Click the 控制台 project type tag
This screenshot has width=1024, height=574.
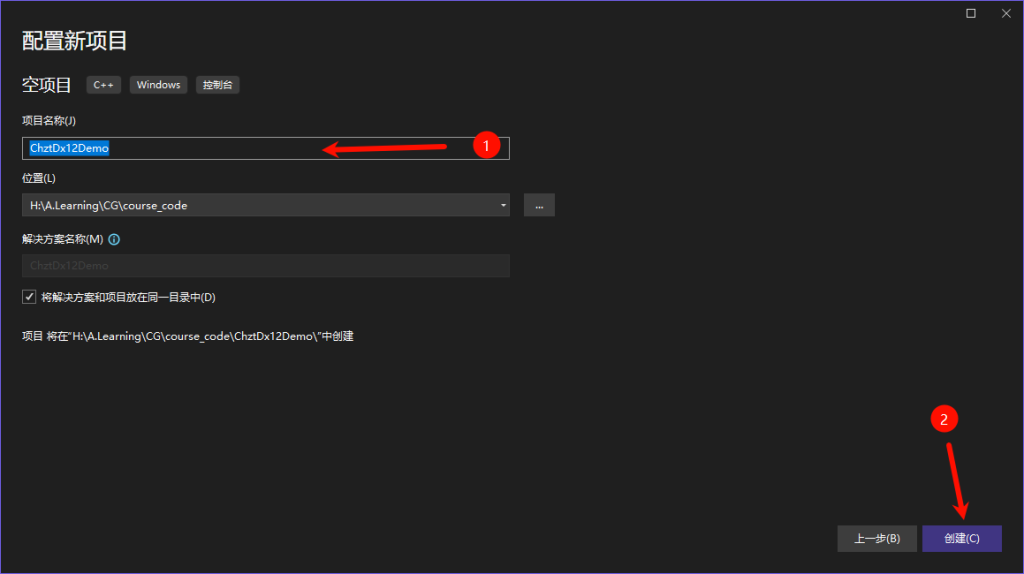pos(217,85)
